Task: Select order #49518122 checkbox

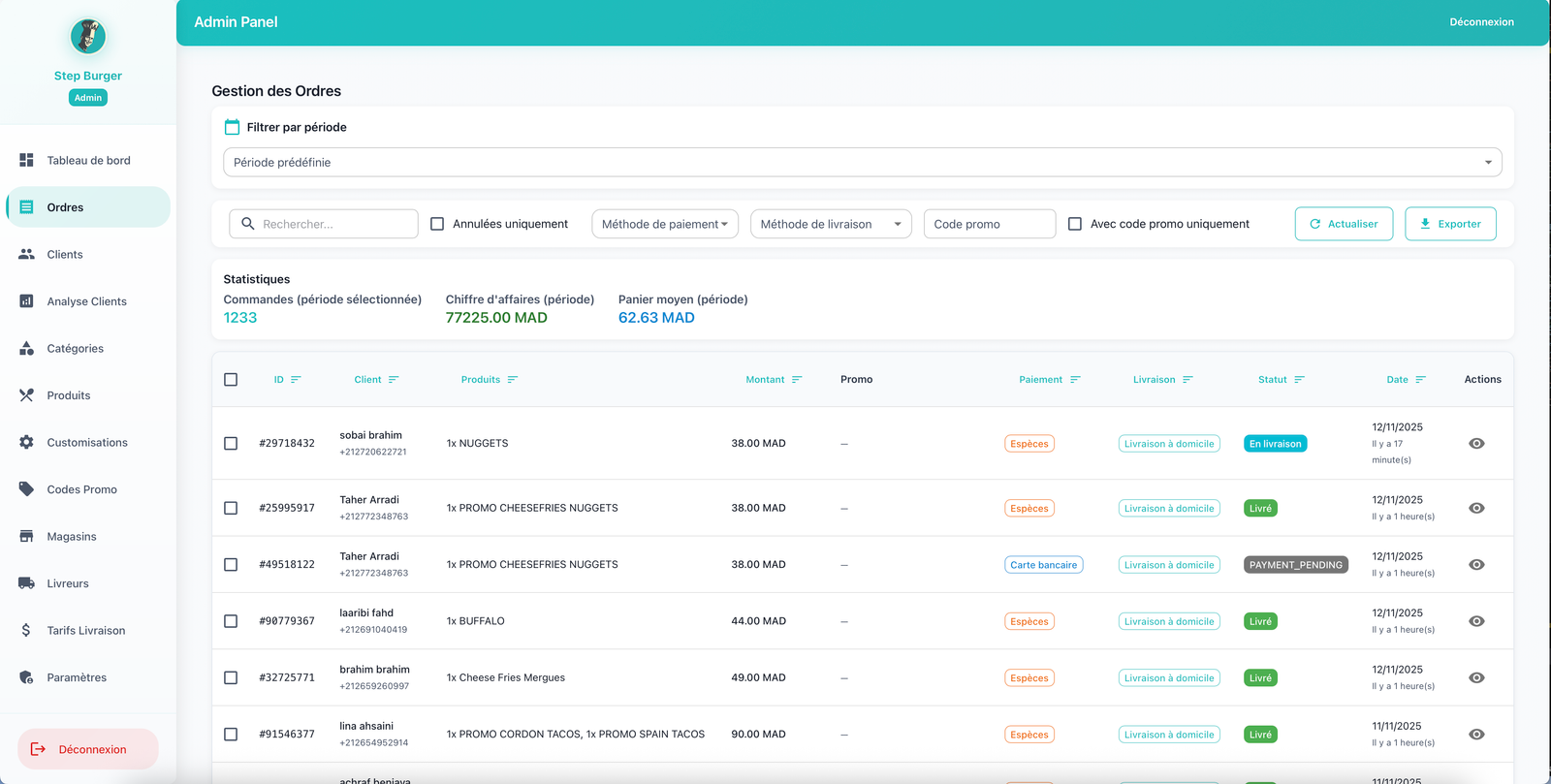Action: click(231, 565)
